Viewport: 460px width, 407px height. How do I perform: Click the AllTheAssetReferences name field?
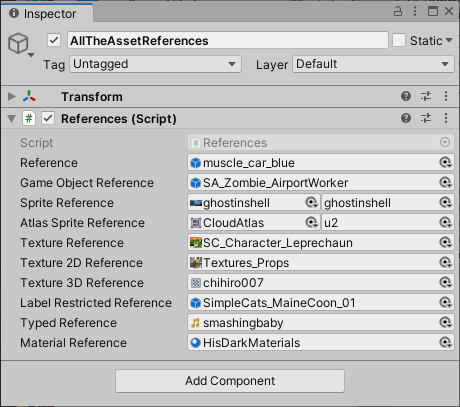click(x=228, y=40)
